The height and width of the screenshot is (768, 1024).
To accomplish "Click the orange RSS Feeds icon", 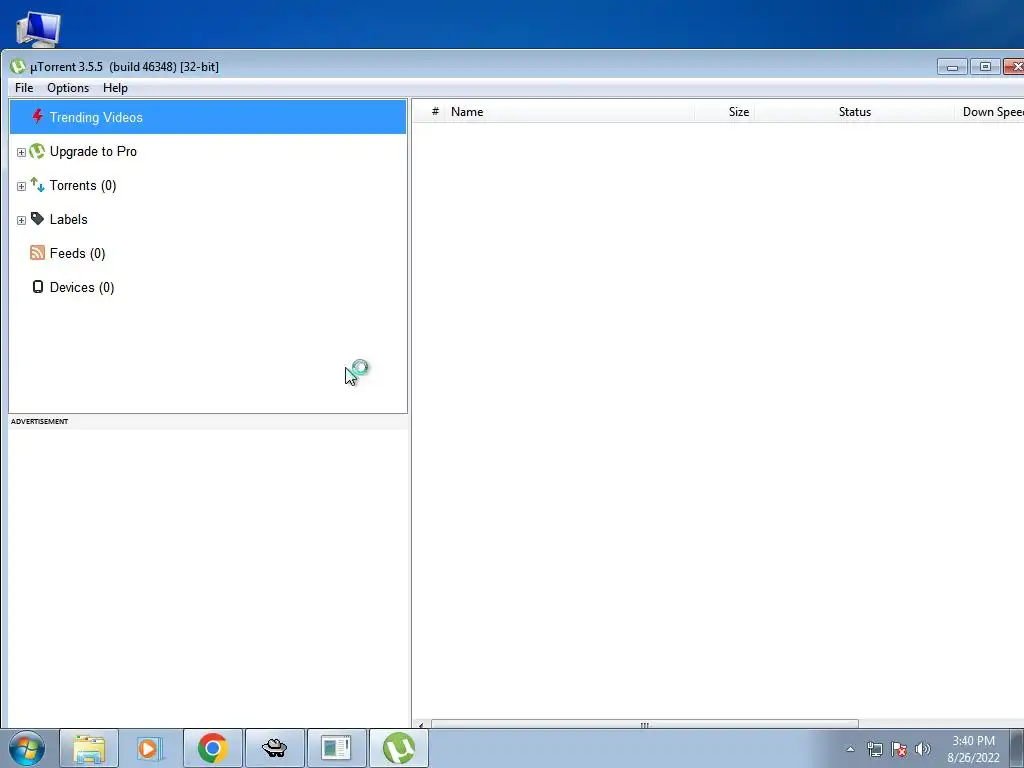I will pyautogui.click(x=37, y=253).
